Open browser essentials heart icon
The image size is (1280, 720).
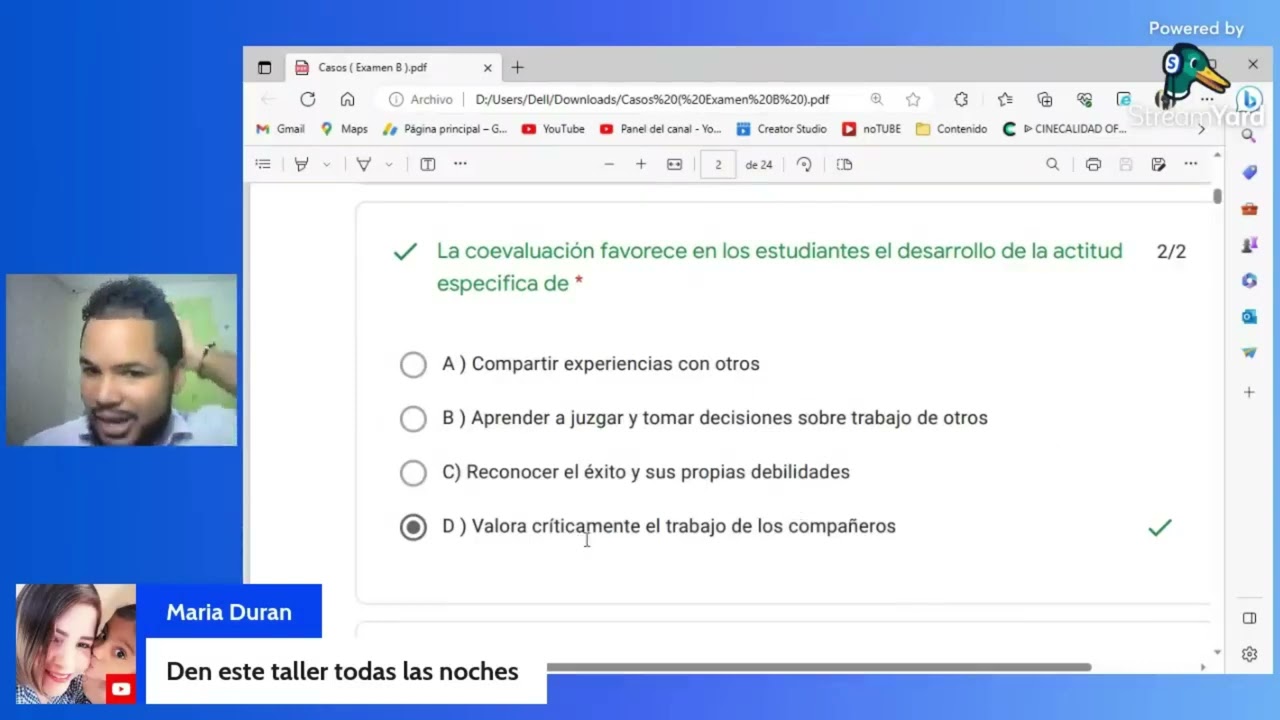coord(1085,99)
